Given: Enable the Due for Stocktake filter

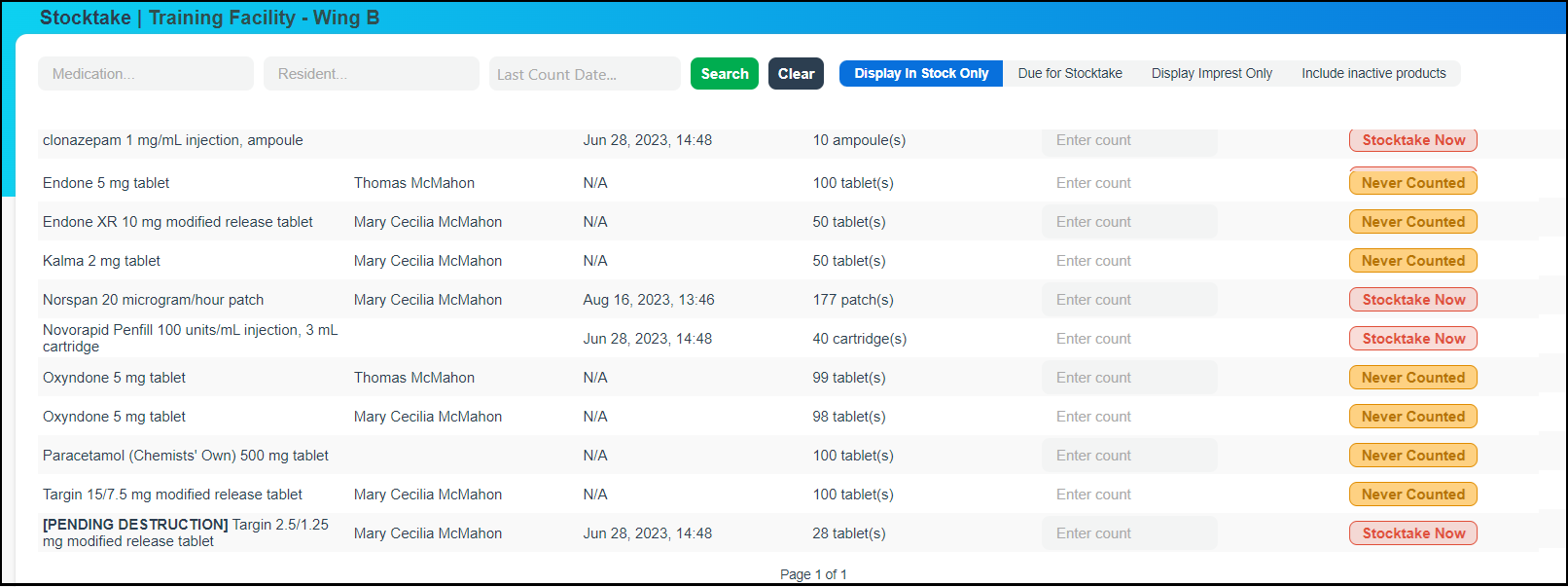Looking at the screenshot, I should pyautogui.click(x=1069, y=74).
